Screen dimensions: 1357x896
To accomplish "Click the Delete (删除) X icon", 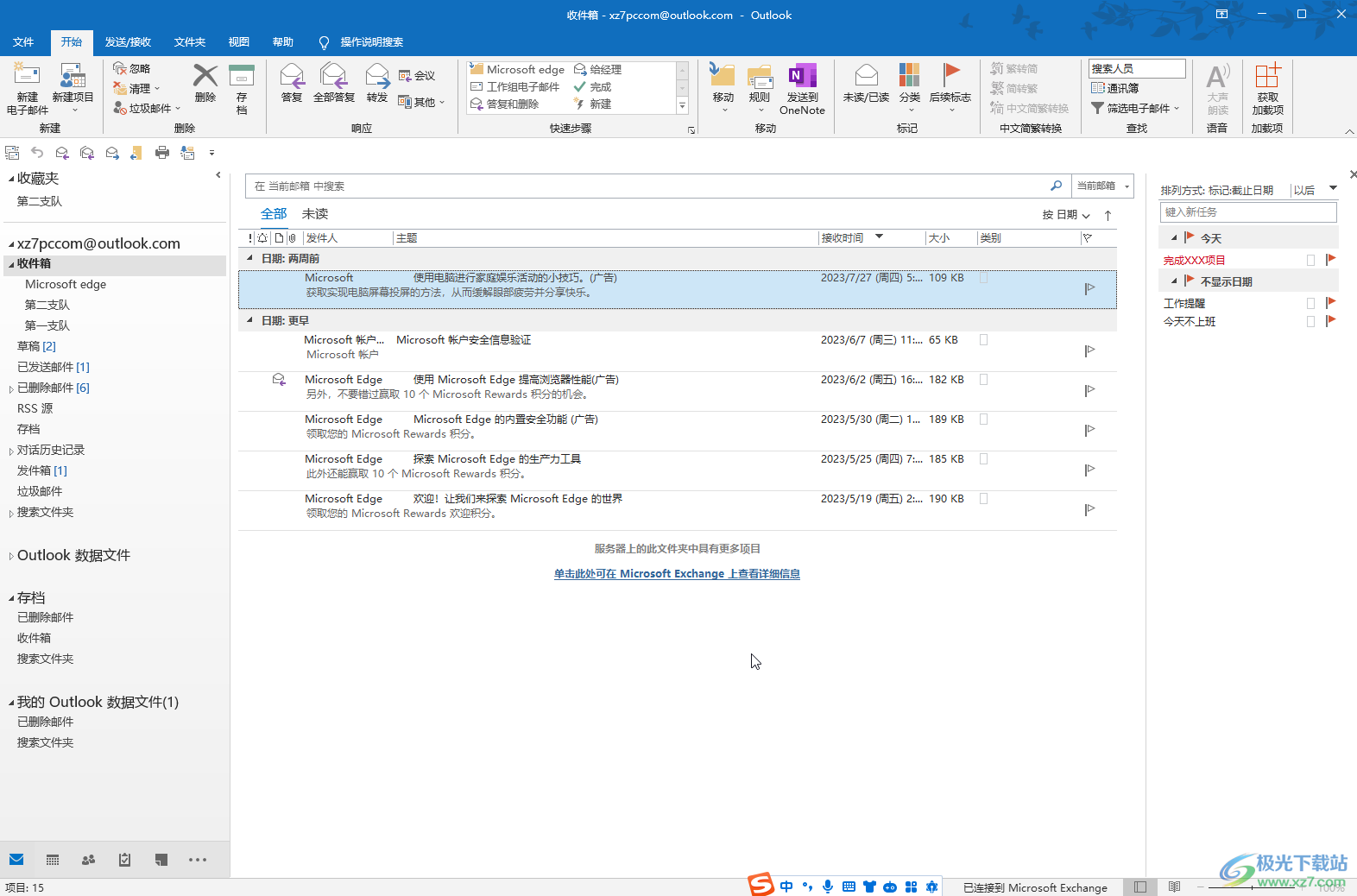I will (205, 76).
